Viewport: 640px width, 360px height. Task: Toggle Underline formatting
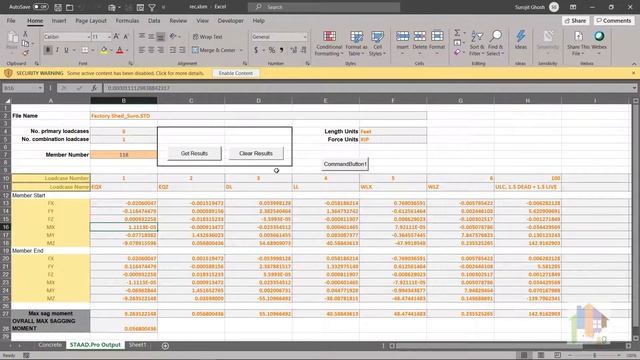66,50
